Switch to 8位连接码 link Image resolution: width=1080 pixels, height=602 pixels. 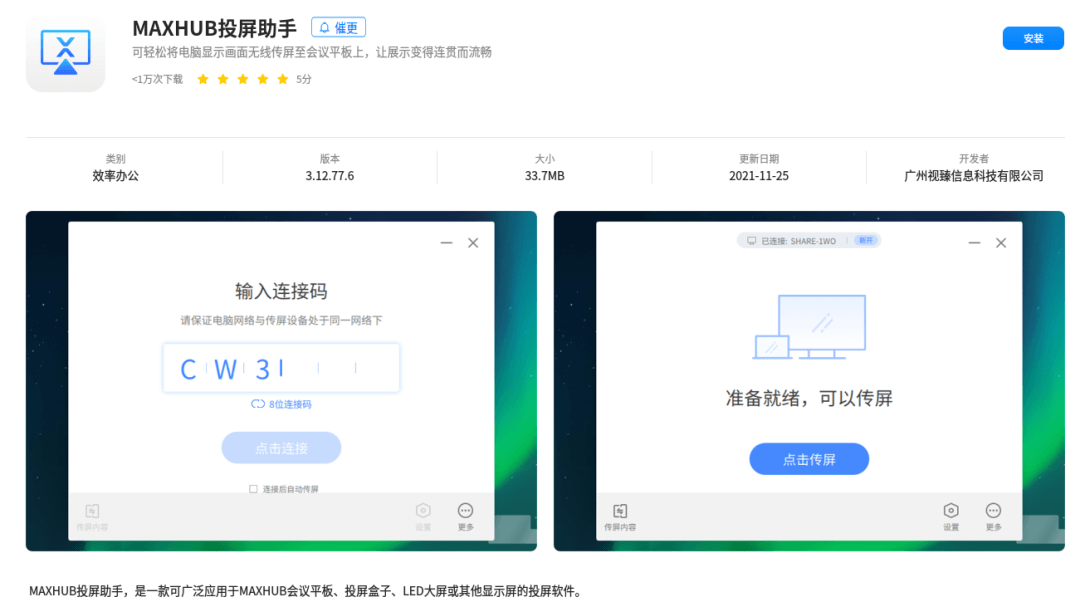click(x=290, y=404)
